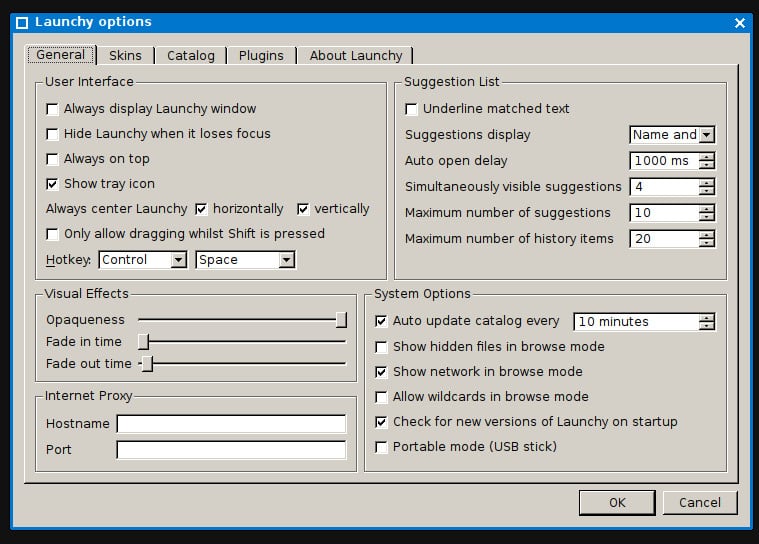This screenshot has height=544, width=759.
Task: Open the Skins tab
Action: [x=125, y=56]
